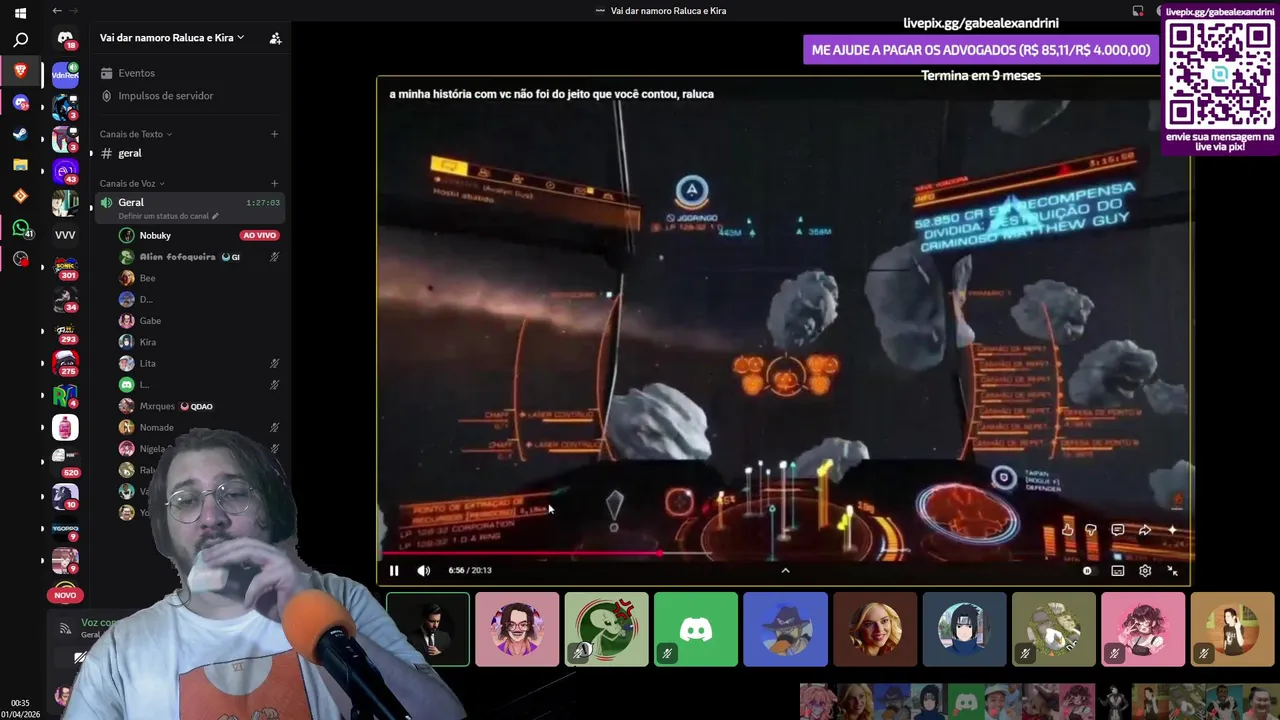Open the VVV server in sidebar
The image size is (1280, 720).
tap(65, 235)
